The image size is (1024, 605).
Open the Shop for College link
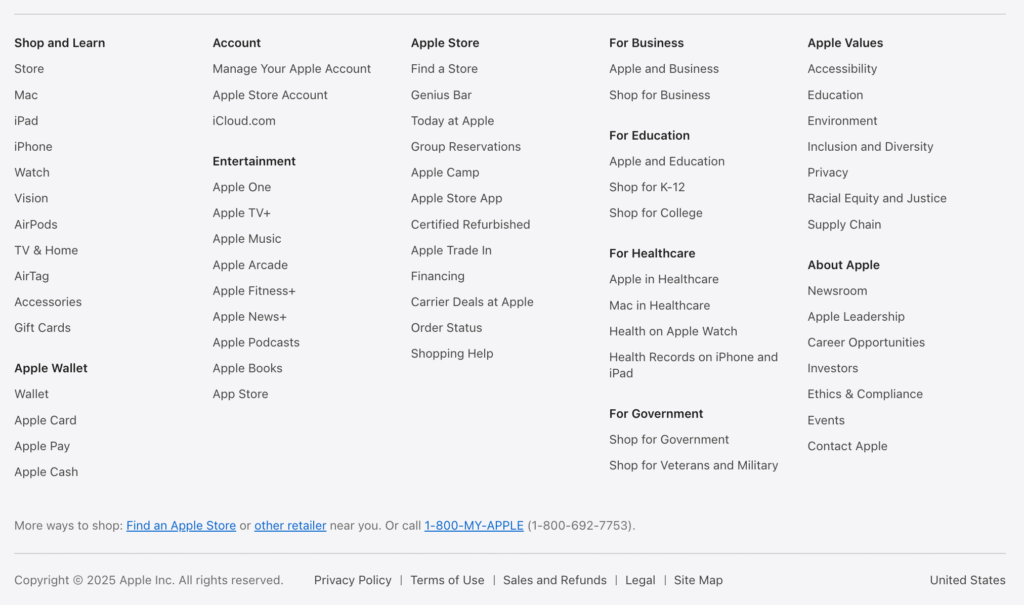(656, 213)
